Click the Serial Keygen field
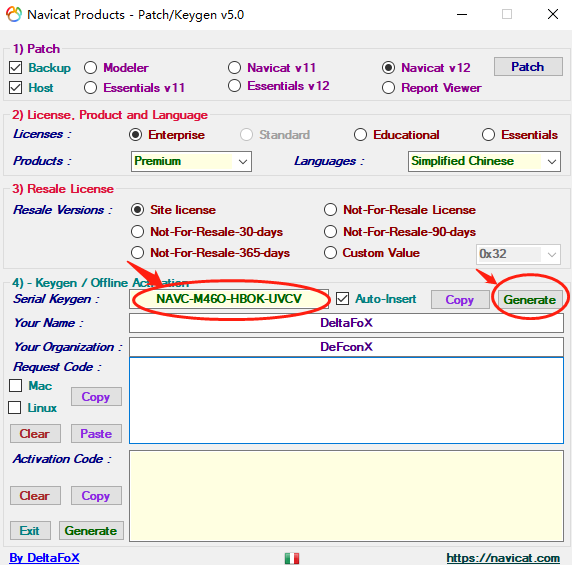This screenshot has height=565, width=572. [229, 299]
